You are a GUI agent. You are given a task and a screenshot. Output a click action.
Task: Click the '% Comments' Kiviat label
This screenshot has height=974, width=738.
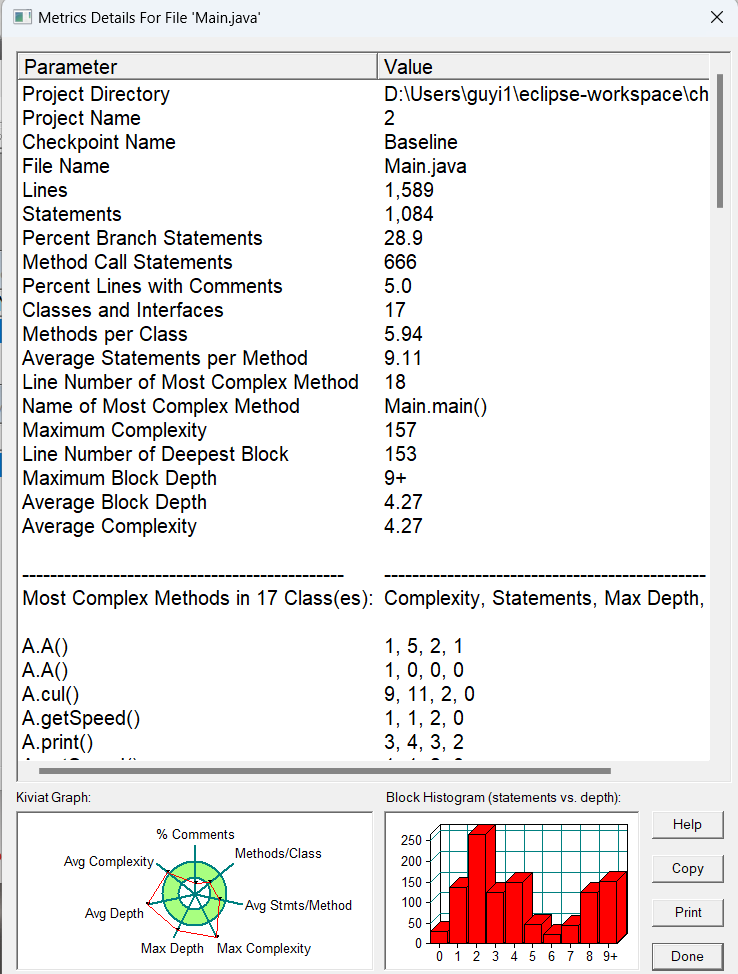196,834
